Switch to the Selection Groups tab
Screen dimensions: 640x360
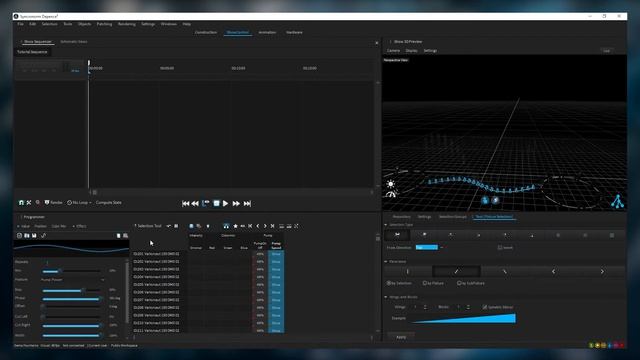tap(453, 217)
